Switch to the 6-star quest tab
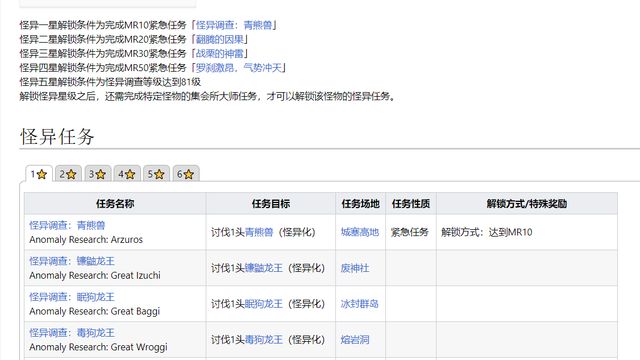The image size is (640, 360). 186,174
